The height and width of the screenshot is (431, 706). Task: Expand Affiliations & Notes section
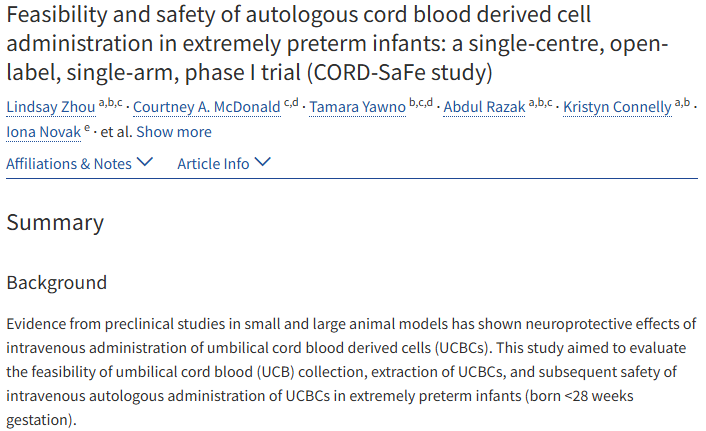[79, 163]
